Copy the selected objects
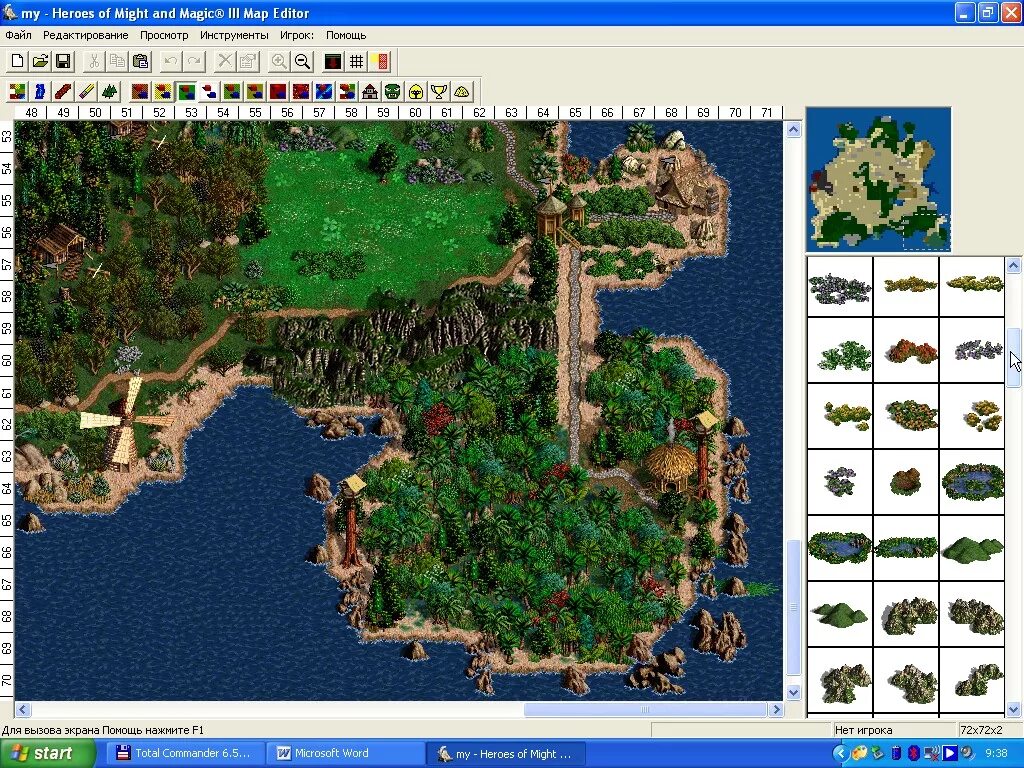The height and width of the screenshot is (768, 1024). pos(118,61)
